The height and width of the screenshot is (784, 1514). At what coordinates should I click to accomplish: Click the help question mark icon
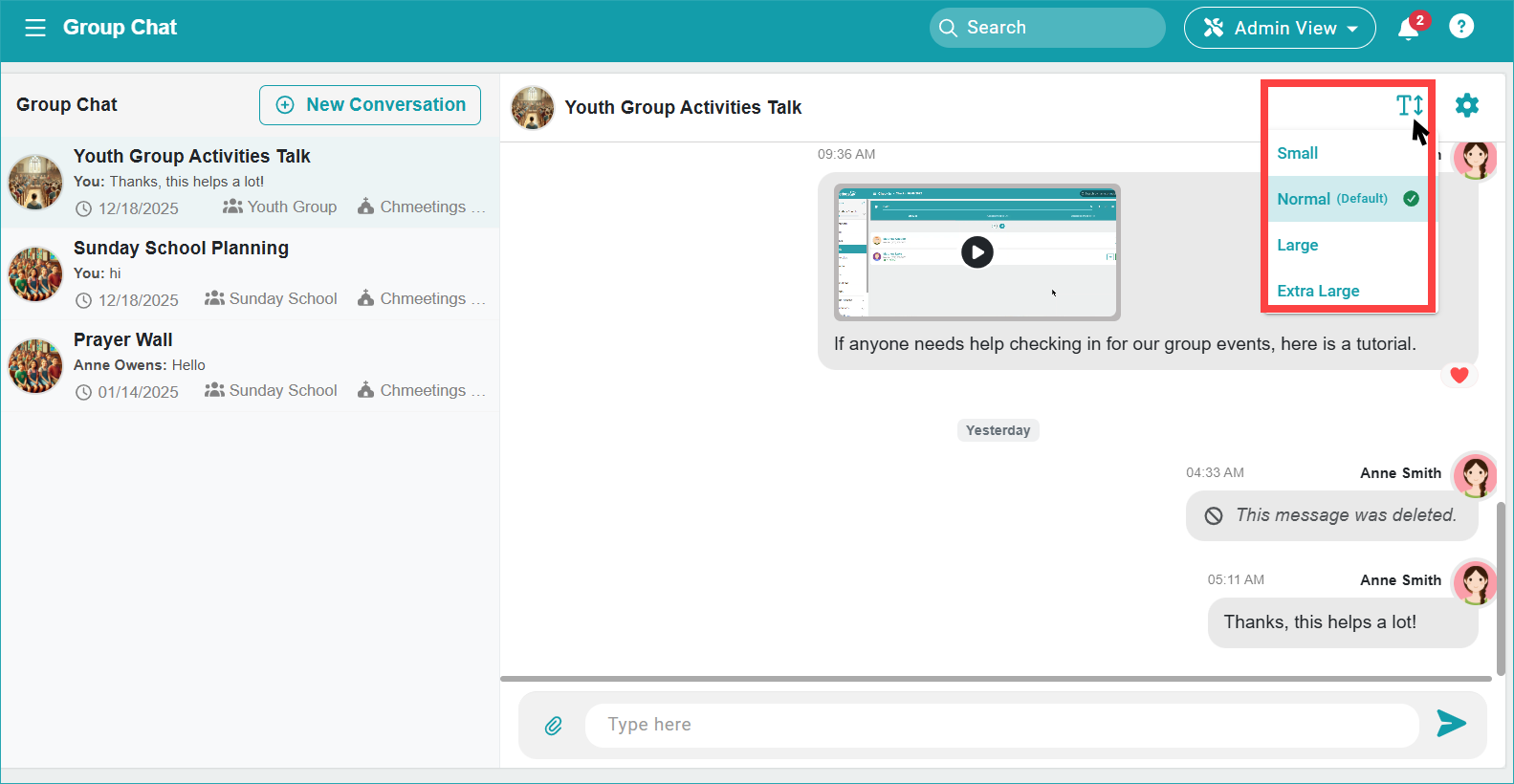click(1460, 27)
